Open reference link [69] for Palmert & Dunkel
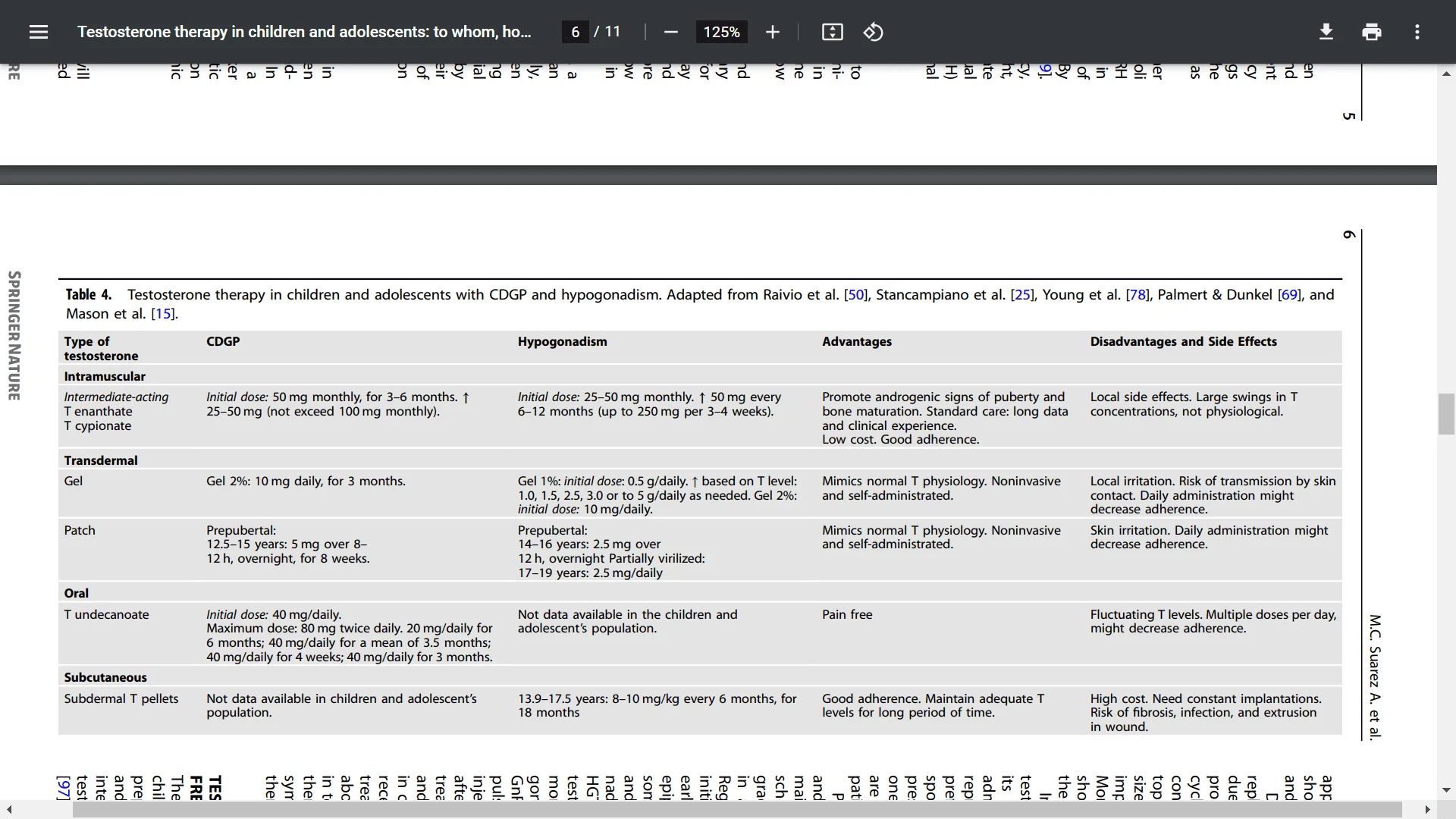This screenshot has width=1456, height=819. [1289, 295]
